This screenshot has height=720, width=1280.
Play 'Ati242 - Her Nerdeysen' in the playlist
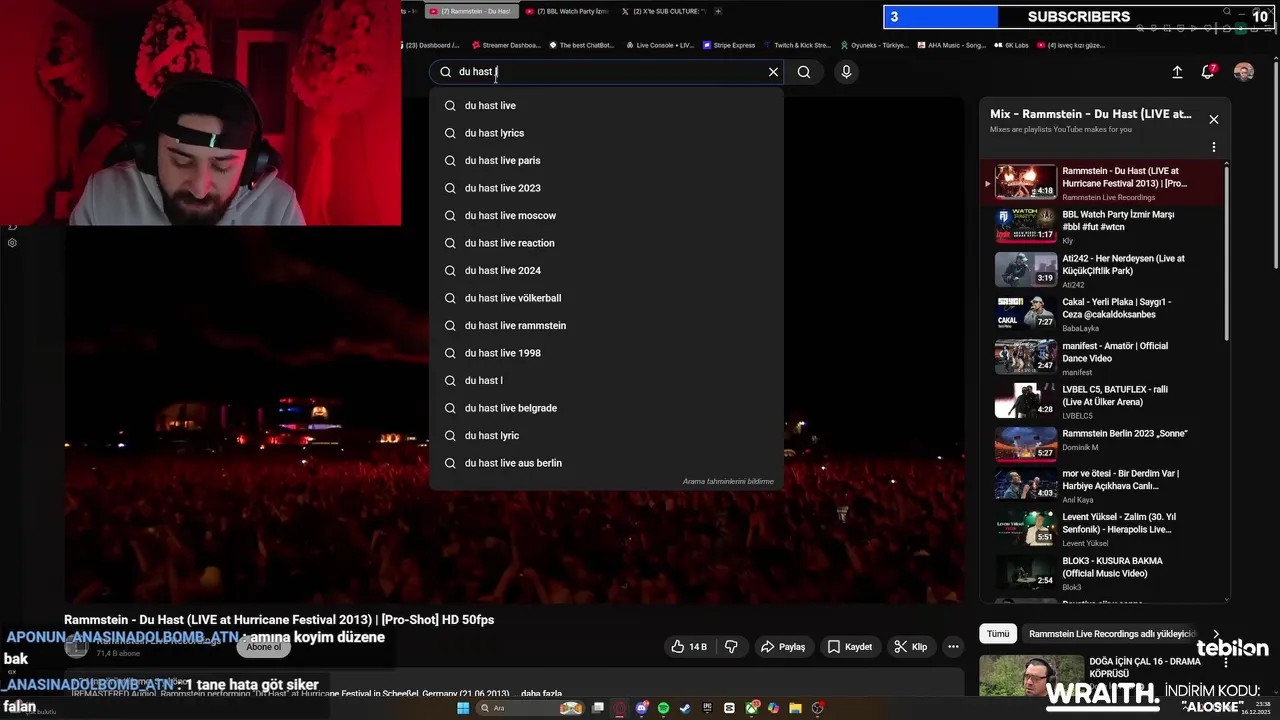[x=1102, y=270]
